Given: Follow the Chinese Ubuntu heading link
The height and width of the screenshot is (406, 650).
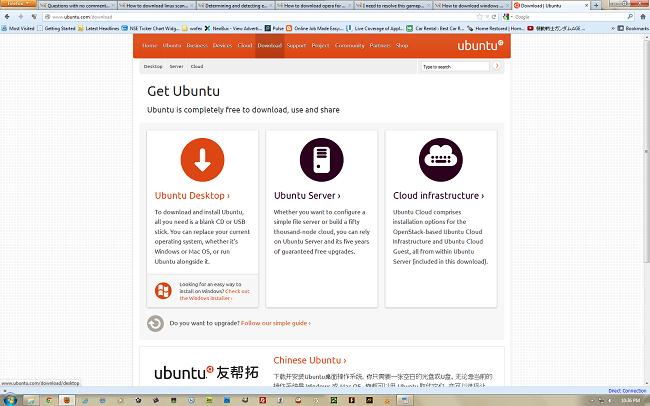Looking at the screenshot, I should (x=310, y=360).
